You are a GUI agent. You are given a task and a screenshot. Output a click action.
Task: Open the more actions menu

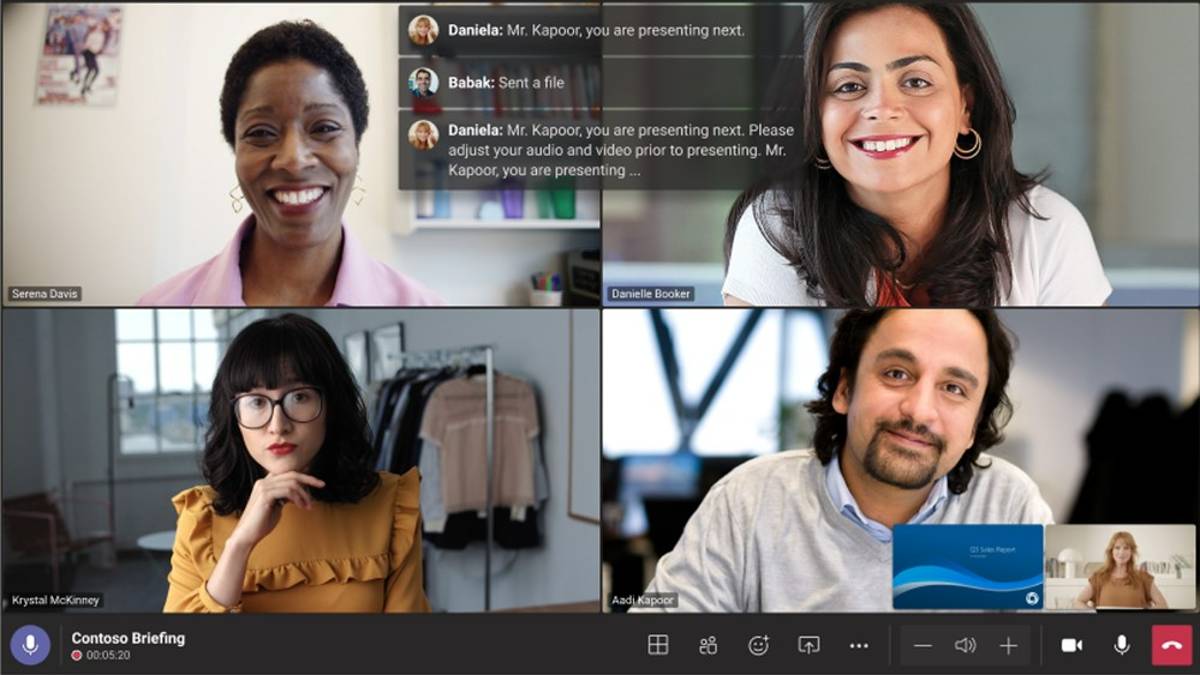[858, 645]
